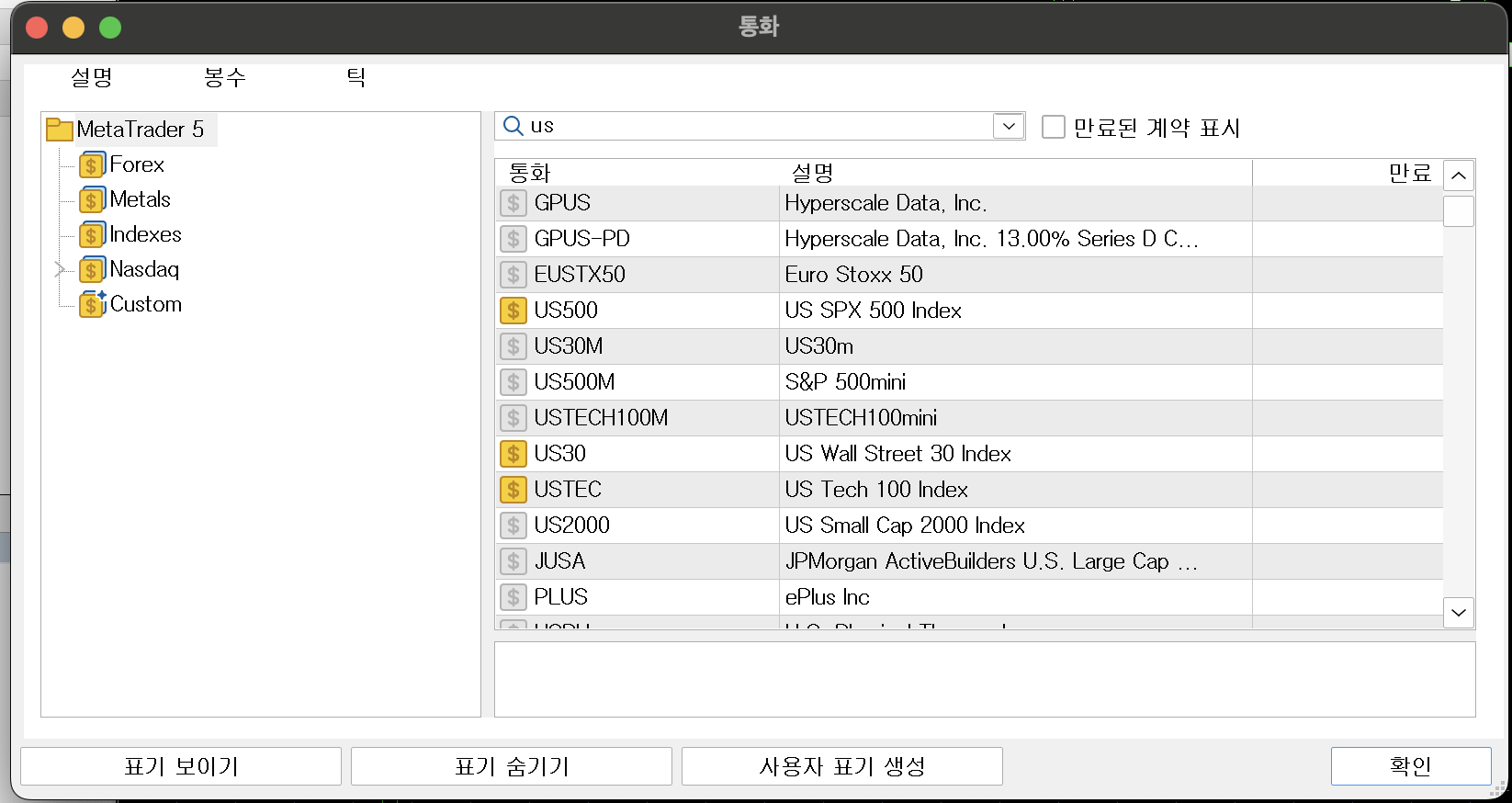Click the 표기 숨기기 button
Screen dimensions: 1512x803
512,766
